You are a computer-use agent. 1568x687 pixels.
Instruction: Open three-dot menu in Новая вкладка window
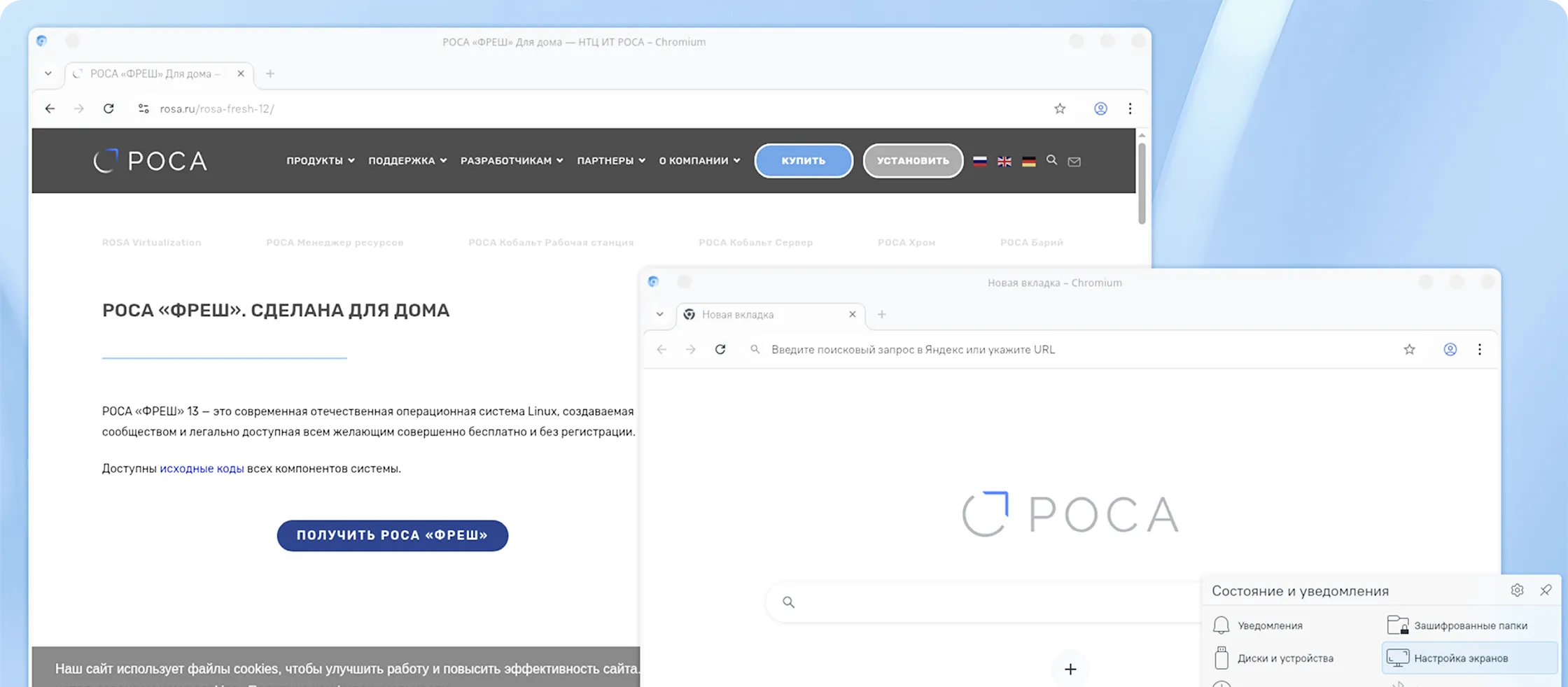pos(1480,349)
